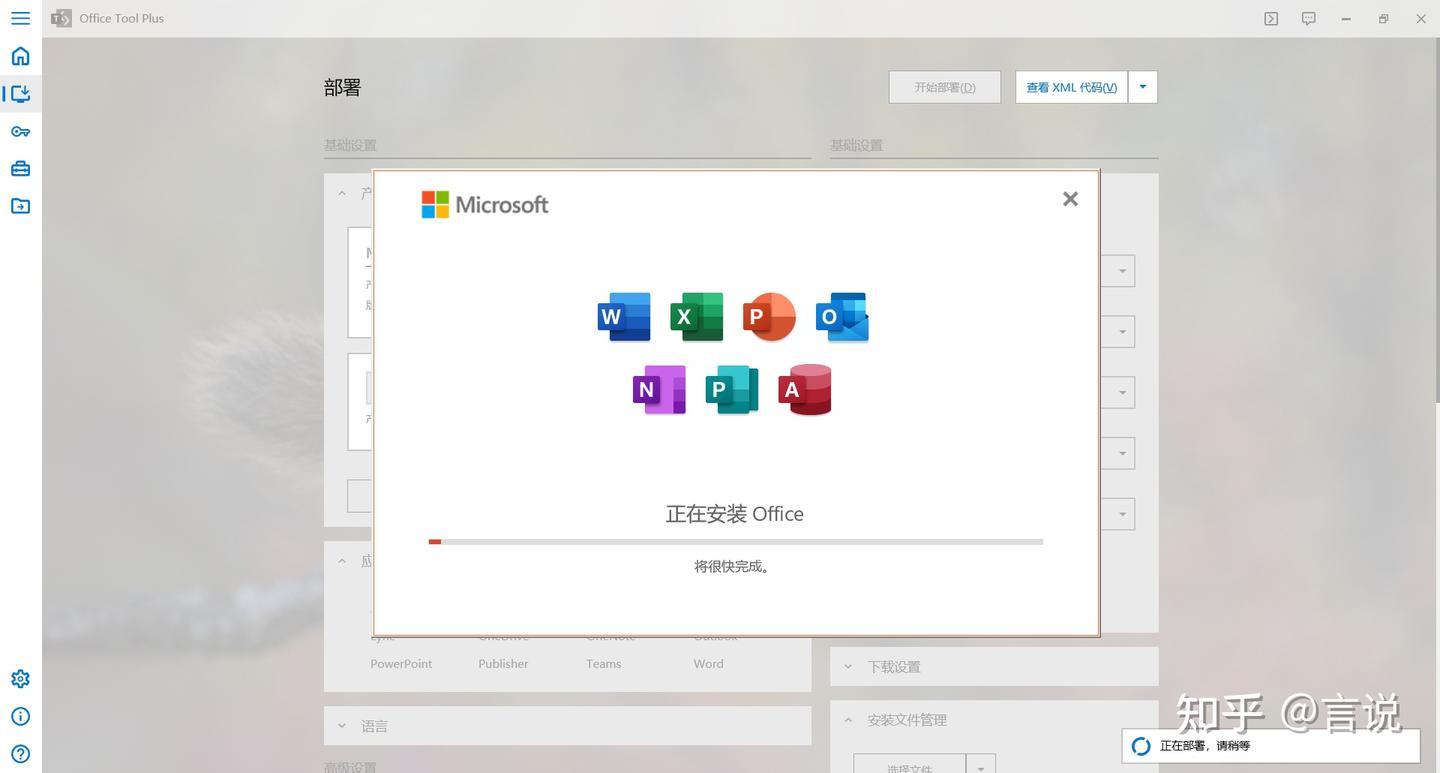Open the Help question mark icon
Screen dimensions: 1440x773
pyautogui.click(x=20, y=753)
